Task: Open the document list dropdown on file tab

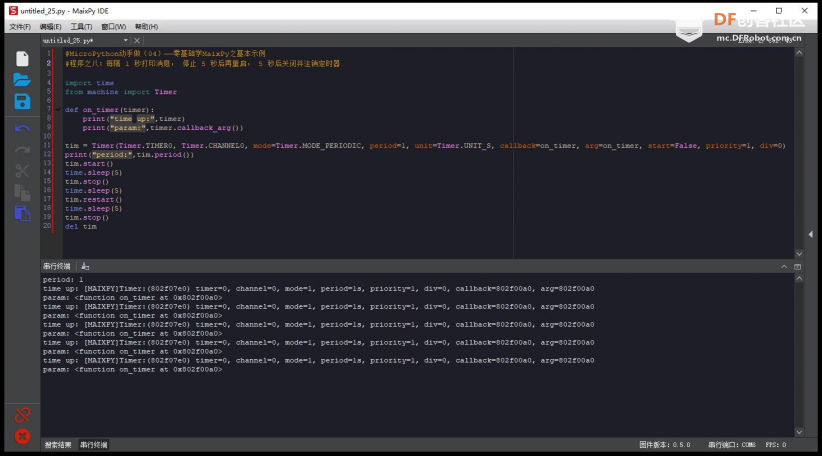Action: coord(126,40)
